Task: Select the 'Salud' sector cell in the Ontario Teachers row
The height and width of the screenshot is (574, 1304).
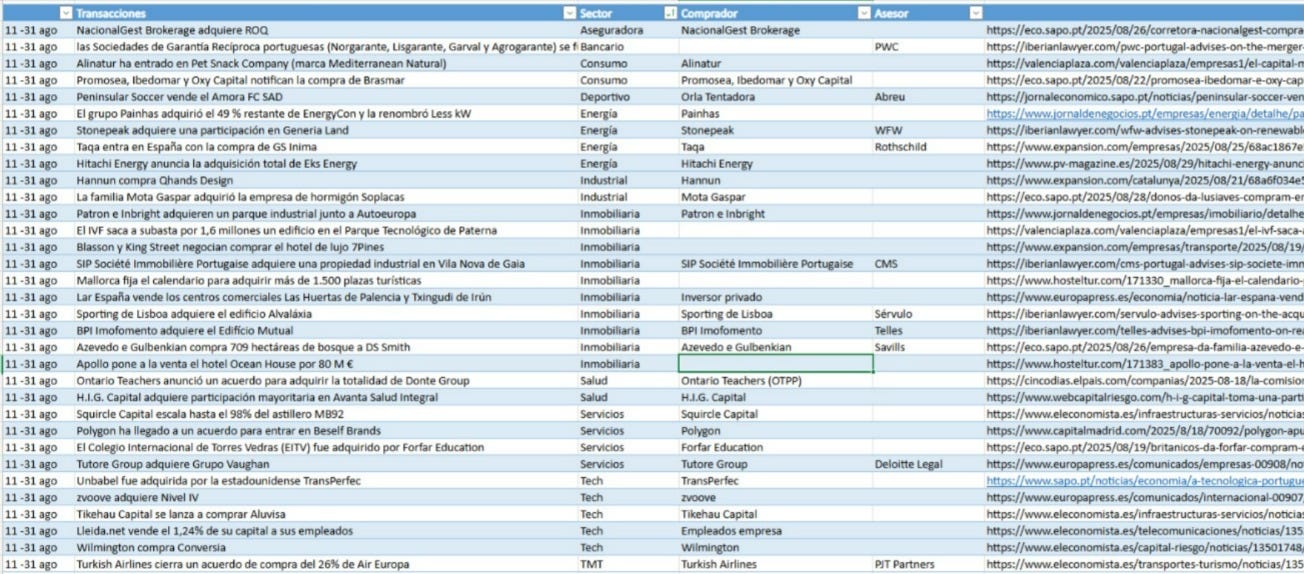Action: 627,381
